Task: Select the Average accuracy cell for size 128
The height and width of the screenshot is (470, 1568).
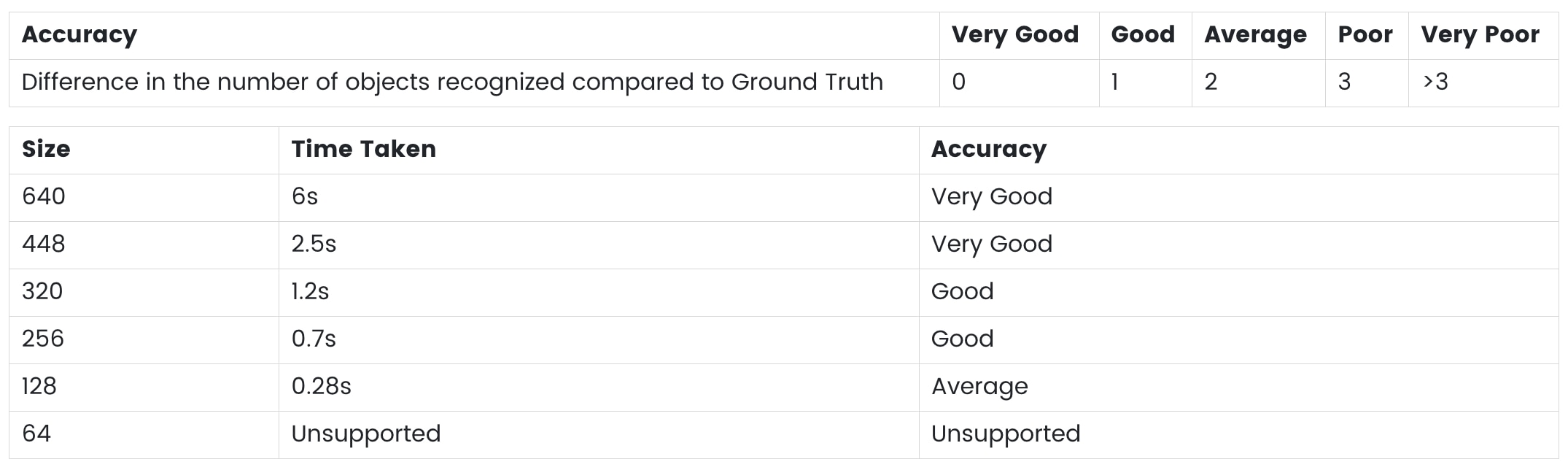Action: point(979,387)
